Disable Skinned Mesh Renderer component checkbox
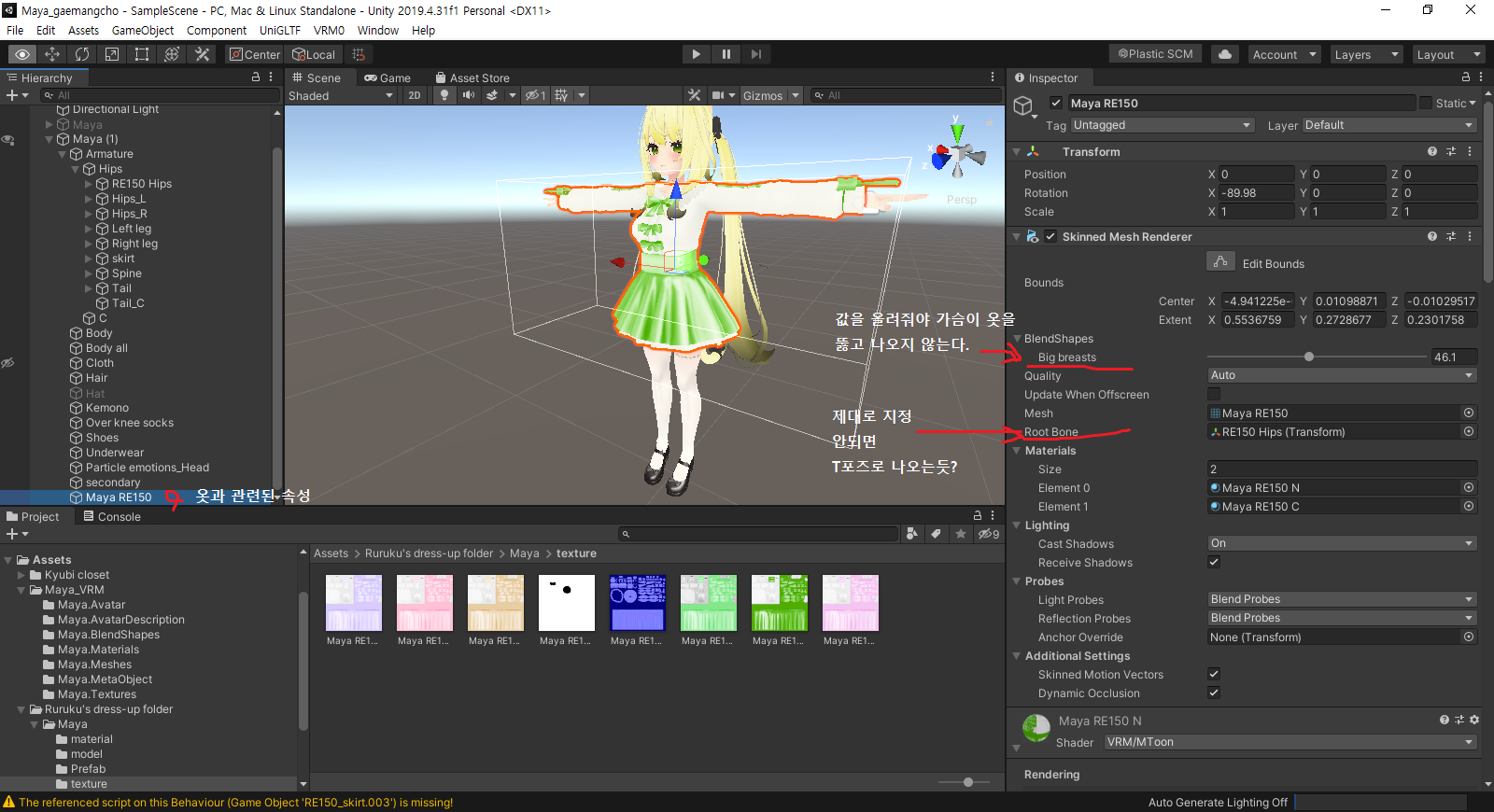1494x812 pixels. [1050, 236]
